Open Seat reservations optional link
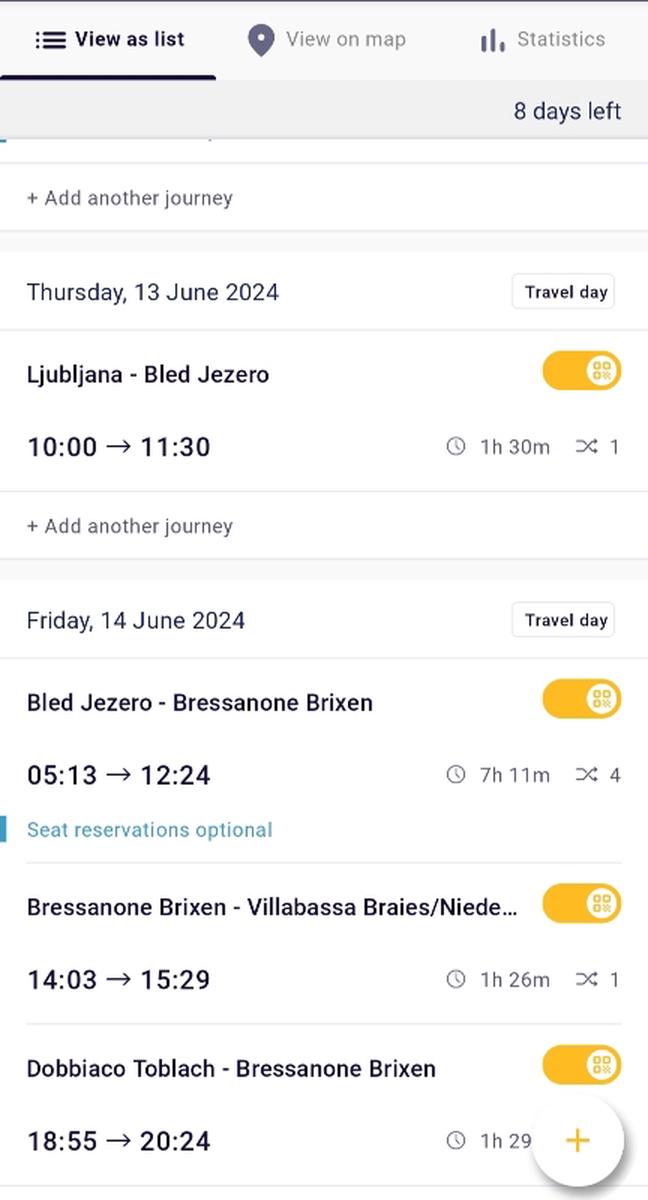The height and width of the screenshot is (1200, 648). pyautogui.click(x=150, y=830)
